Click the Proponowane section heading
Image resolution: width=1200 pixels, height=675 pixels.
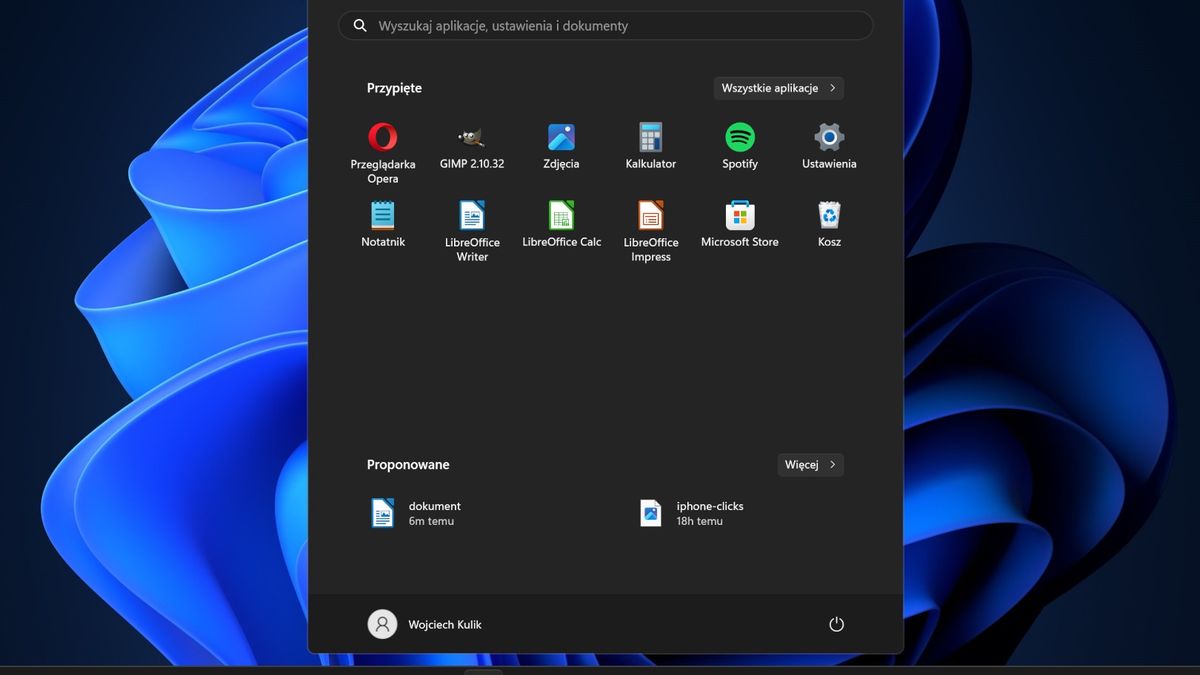[x=408, y=464]
